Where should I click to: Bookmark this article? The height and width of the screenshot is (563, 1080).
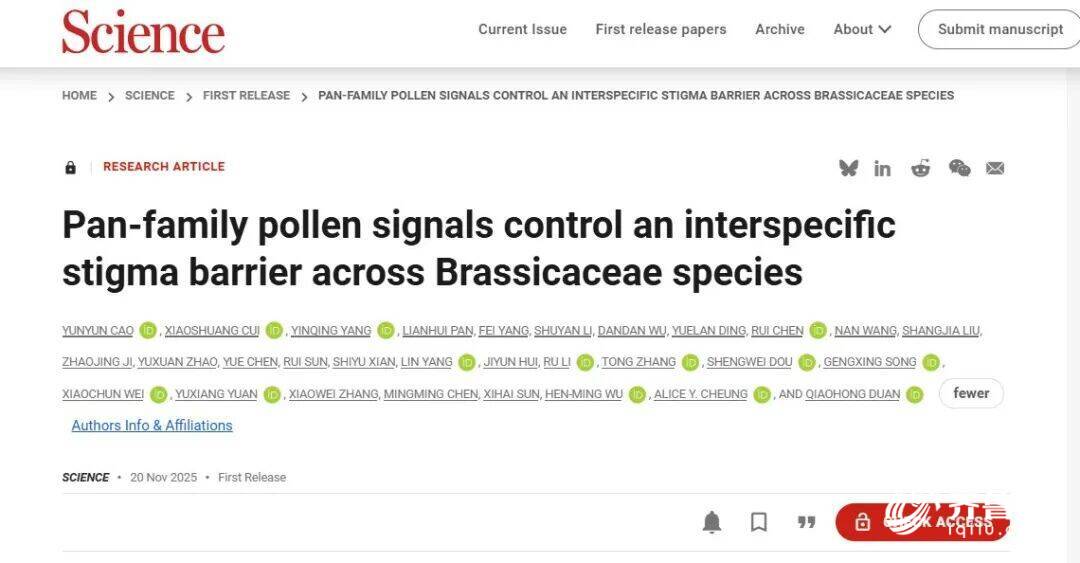759,521
